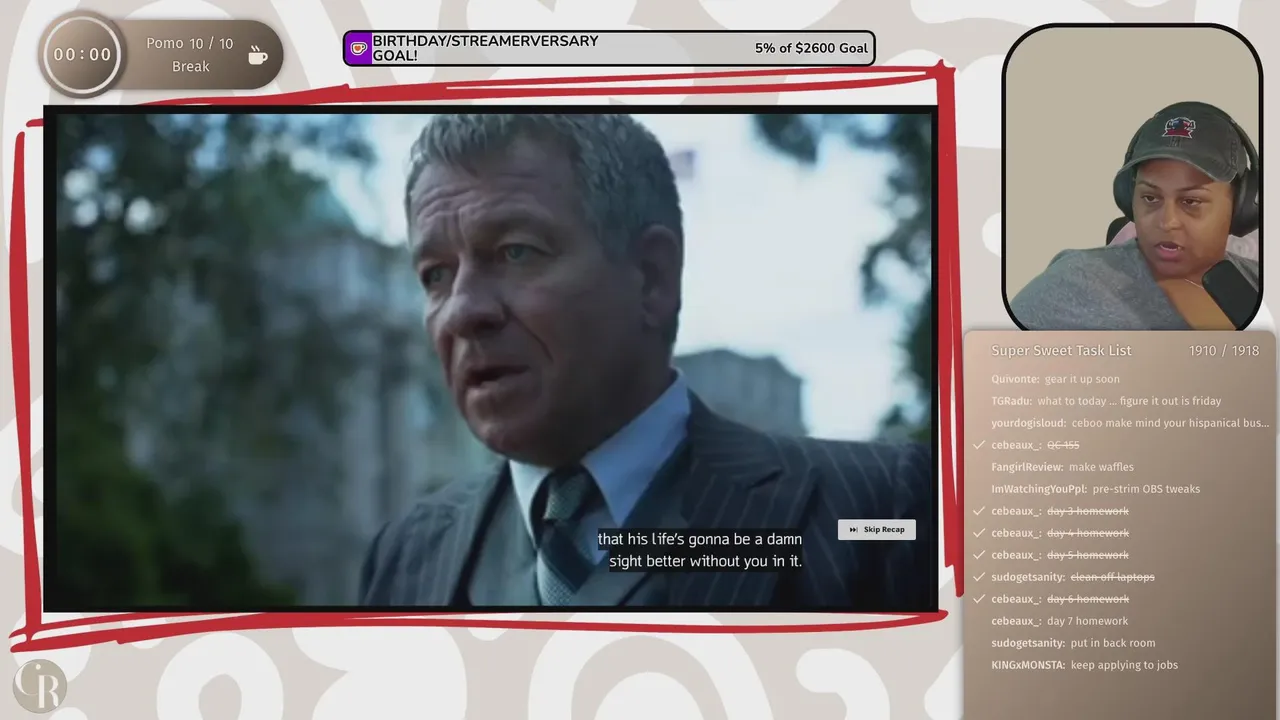Select the crossed-out 'day 4 homework' text
The image size is (1280, 720).
pos(1088,533)
